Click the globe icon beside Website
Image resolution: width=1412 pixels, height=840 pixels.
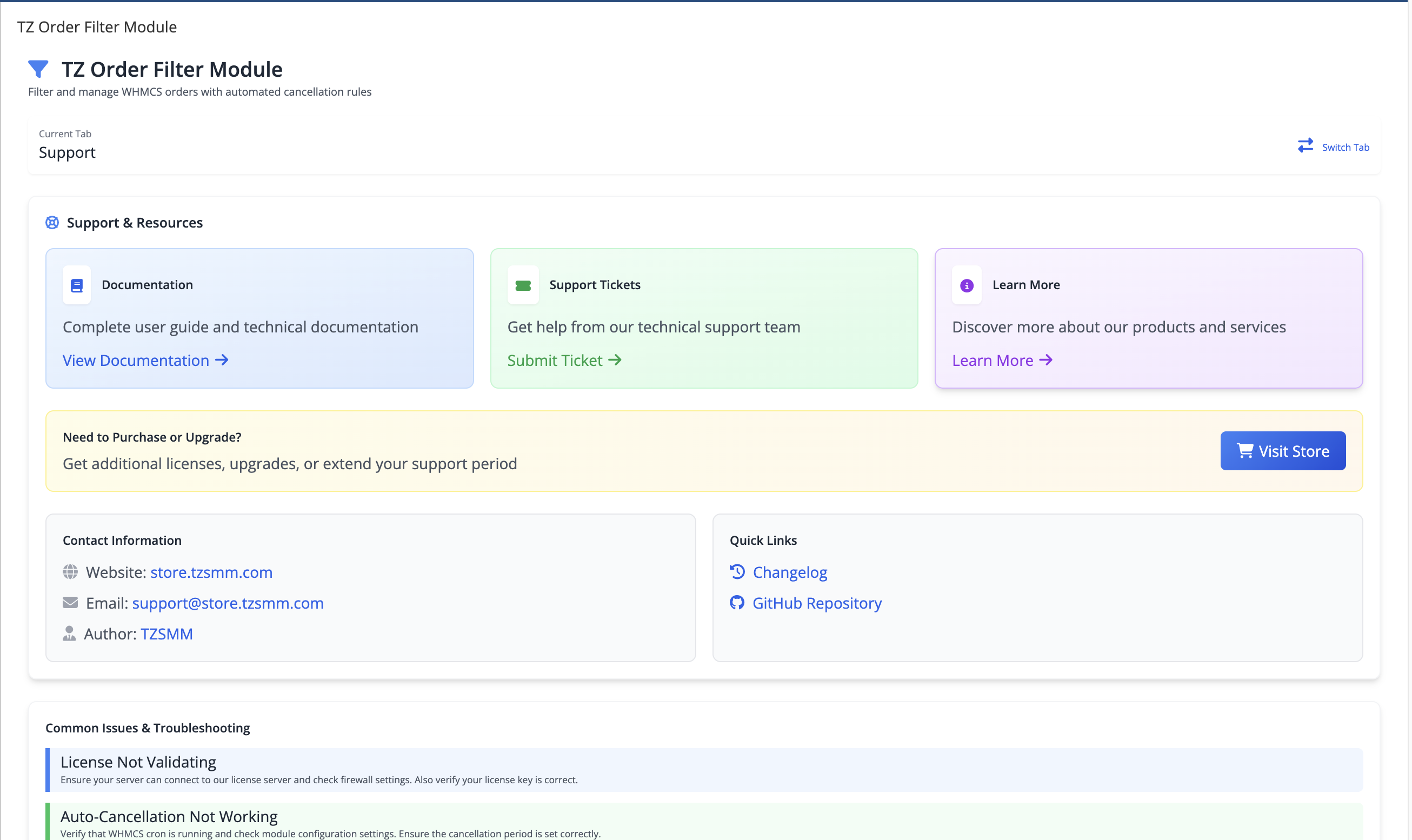pos(70,572)
